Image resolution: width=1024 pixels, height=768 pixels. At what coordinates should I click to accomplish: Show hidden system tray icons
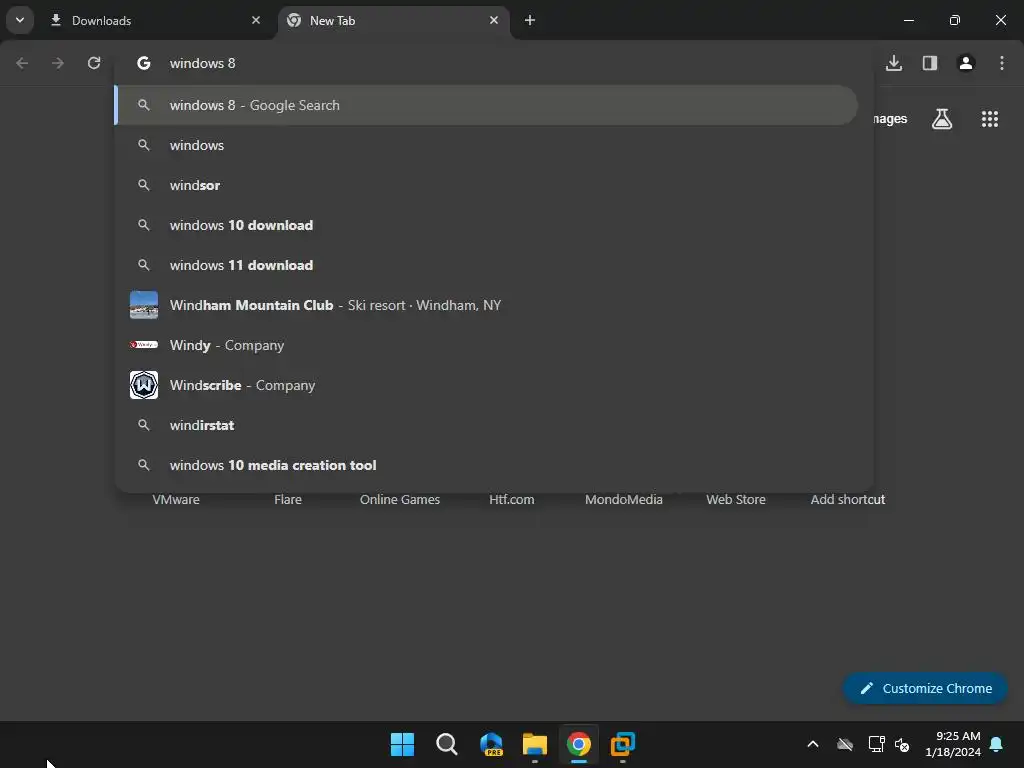click(x=813, y=744)
